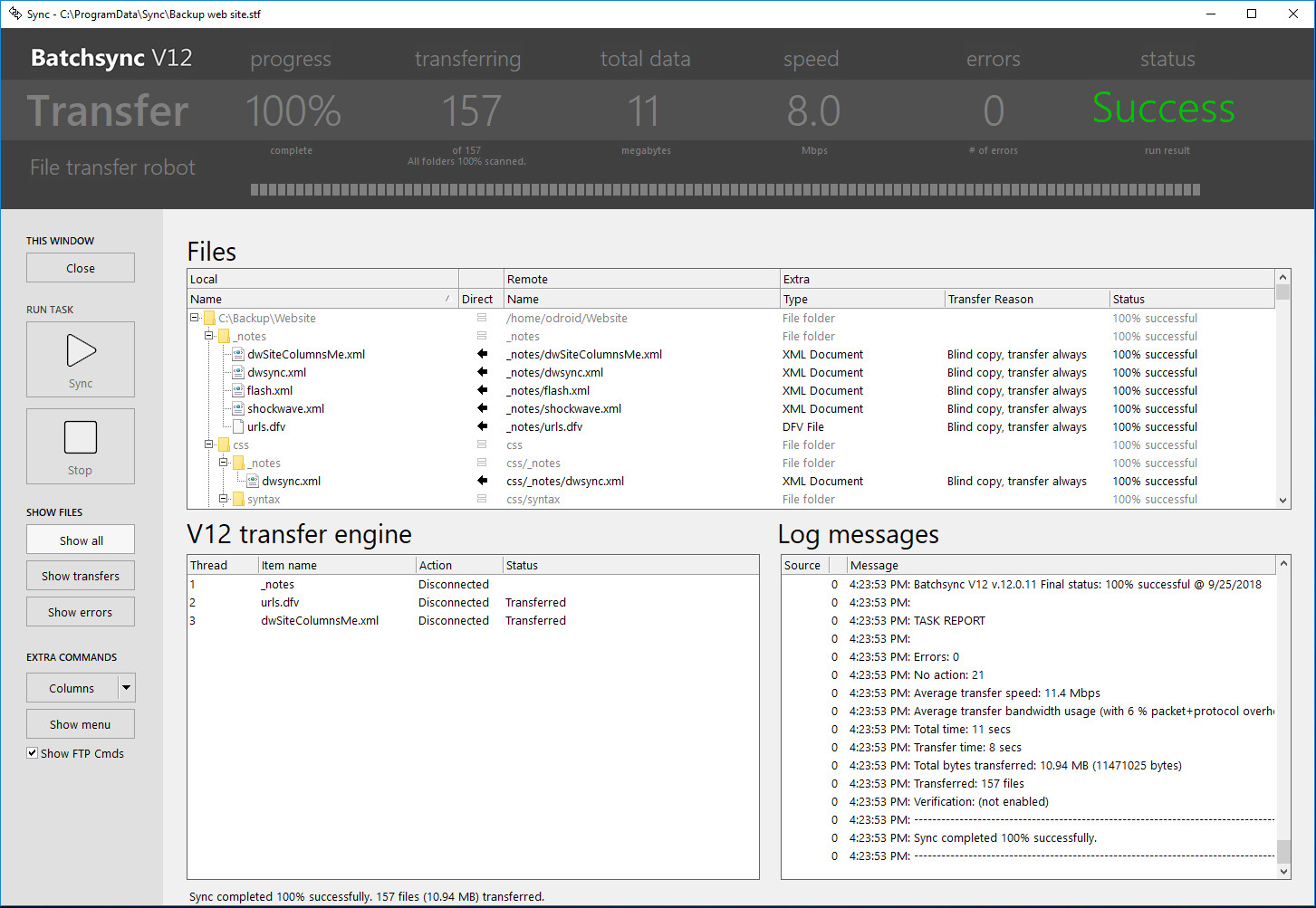Screen dimensions: 1316x908
Task: Click the Message column header in Log
Action: pos(1061,565)
